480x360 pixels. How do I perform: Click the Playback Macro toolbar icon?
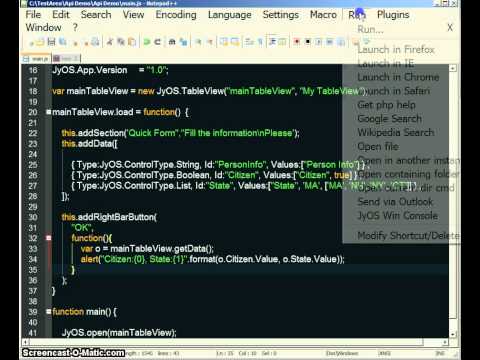[318, 42]
